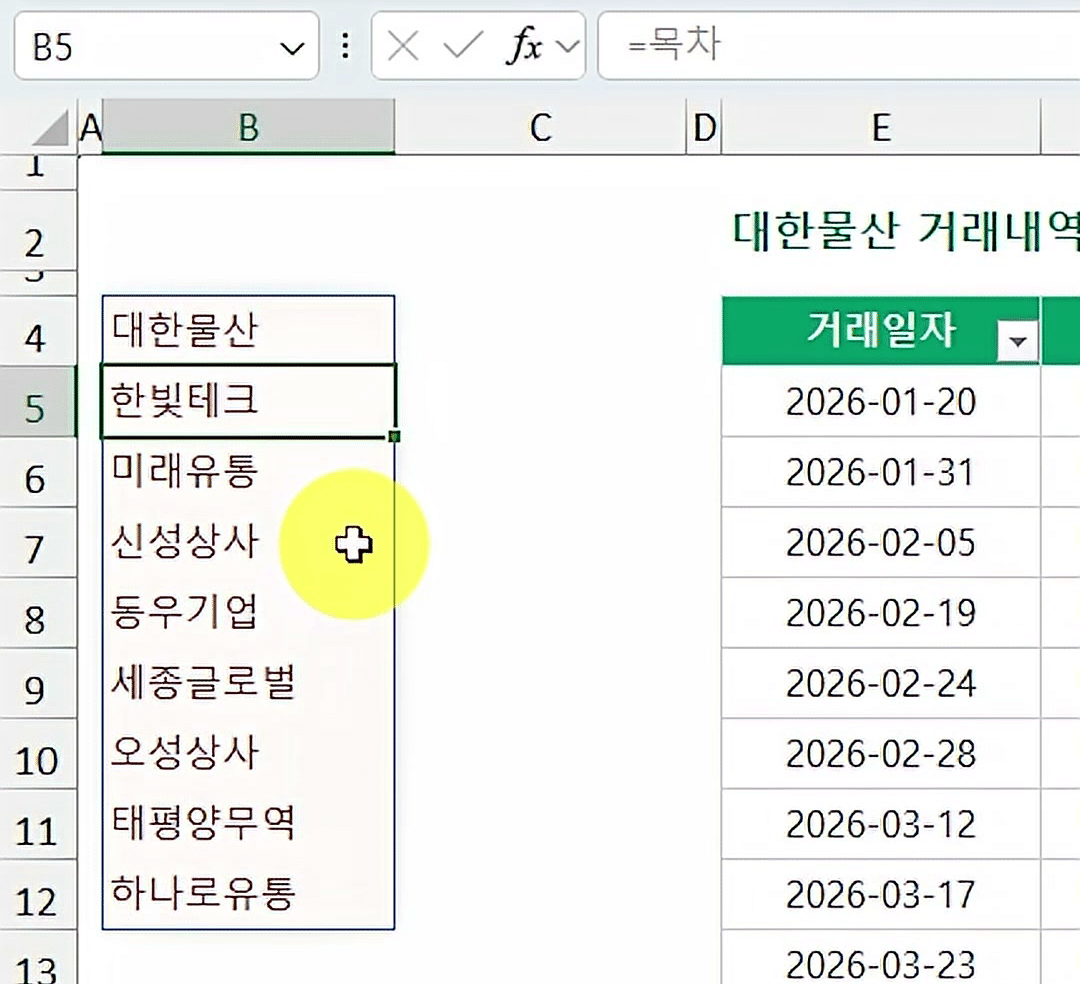1080x984 pixels.
Task: Click the 하나로유통 cell
Action: click(249, 894)
